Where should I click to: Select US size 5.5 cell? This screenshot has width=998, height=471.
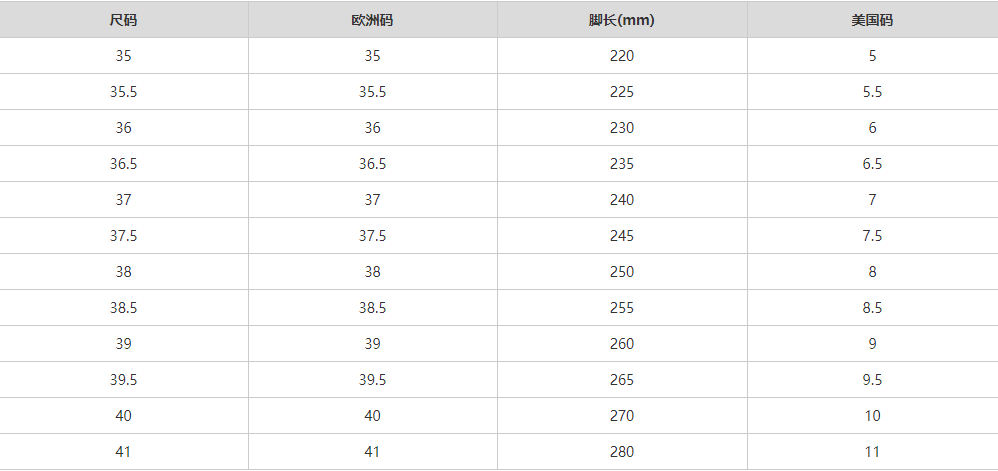[x=872, y=92]
